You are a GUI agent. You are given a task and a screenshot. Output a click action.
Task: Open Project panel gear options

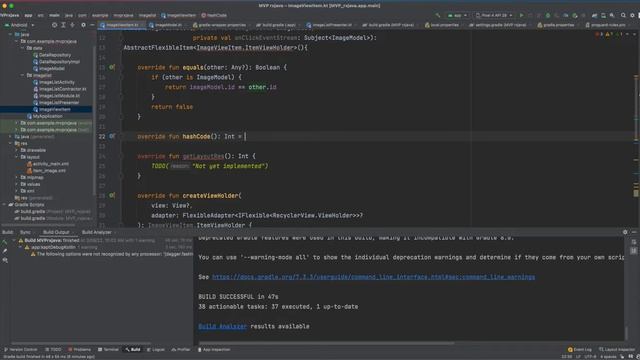pyautogui.click(x=83, y=25)
